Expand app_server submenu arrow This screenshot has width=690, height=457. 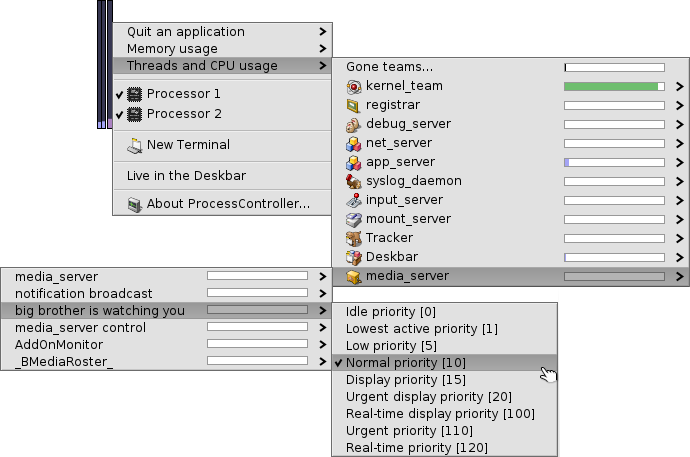click(x=679, y=162)
